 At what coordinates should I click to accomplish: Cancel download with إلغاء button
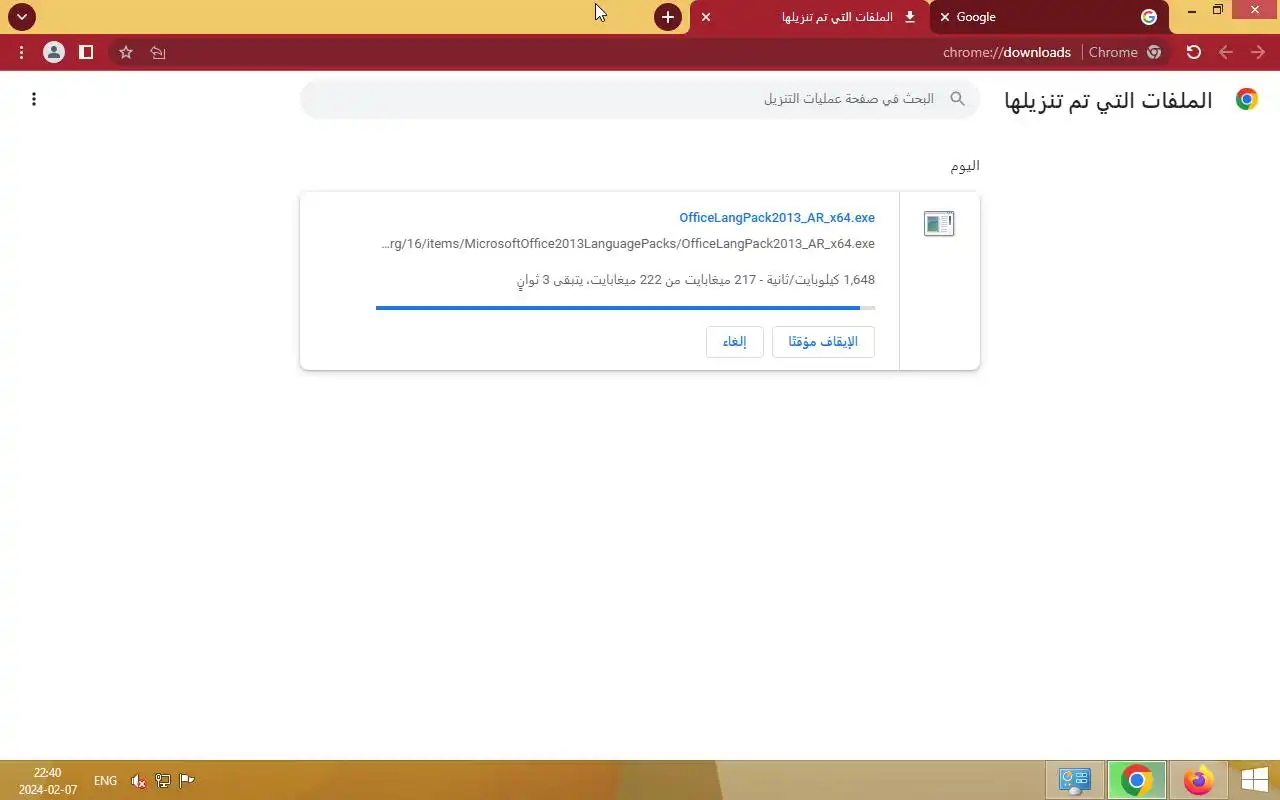pyautogui.click(x=735, y=342)
